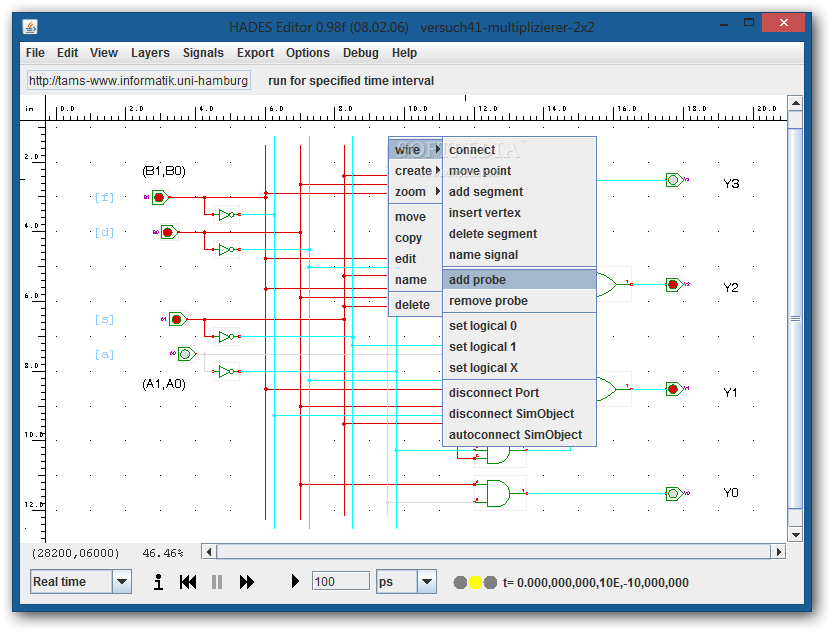Choose set logical X

click(x=519, y=368)
